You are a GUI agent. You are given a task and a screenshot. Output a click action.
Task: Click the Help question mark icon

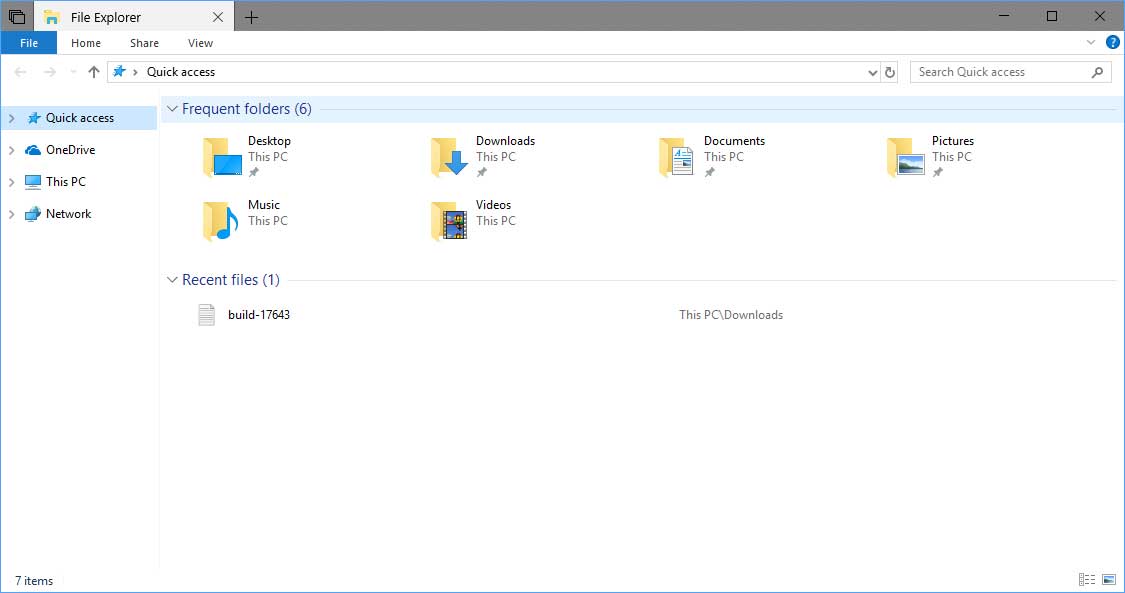pos(1112,43)
